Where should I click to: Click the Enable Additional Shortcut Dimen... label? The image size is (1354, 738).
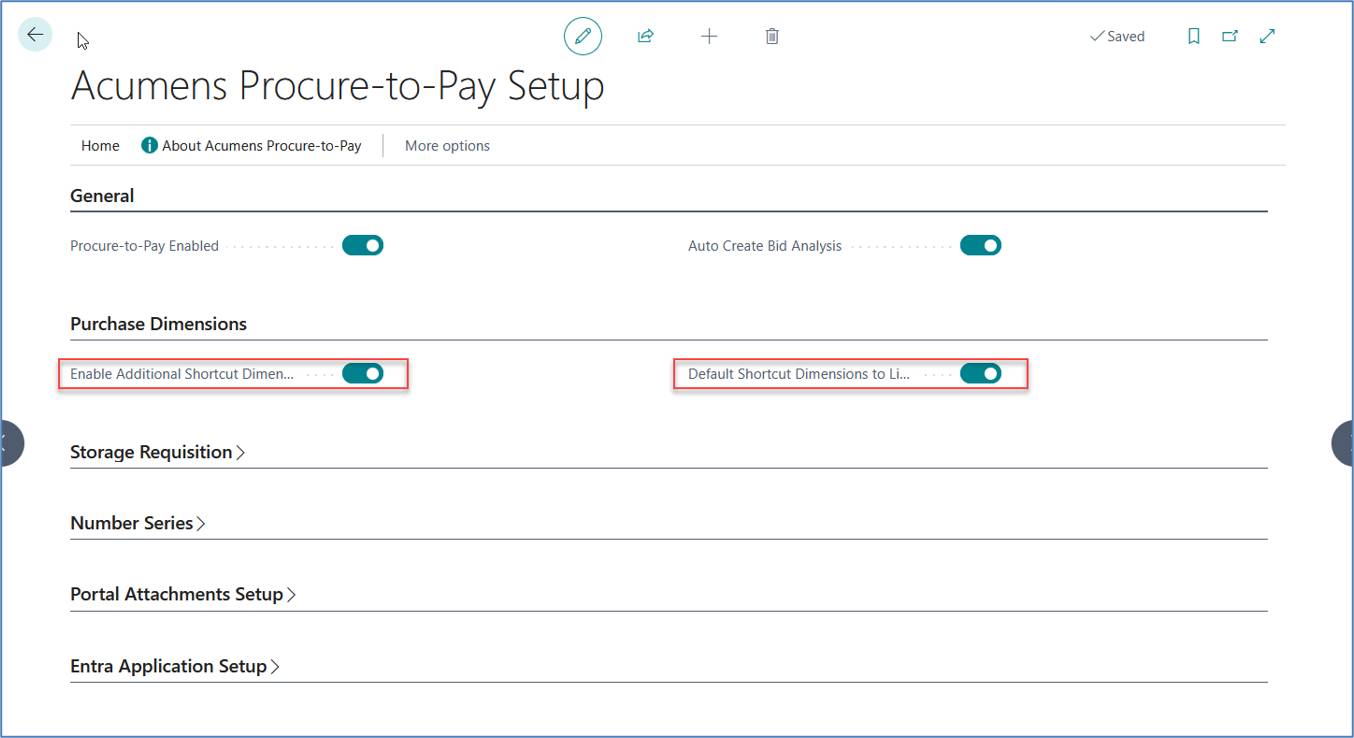182,373
